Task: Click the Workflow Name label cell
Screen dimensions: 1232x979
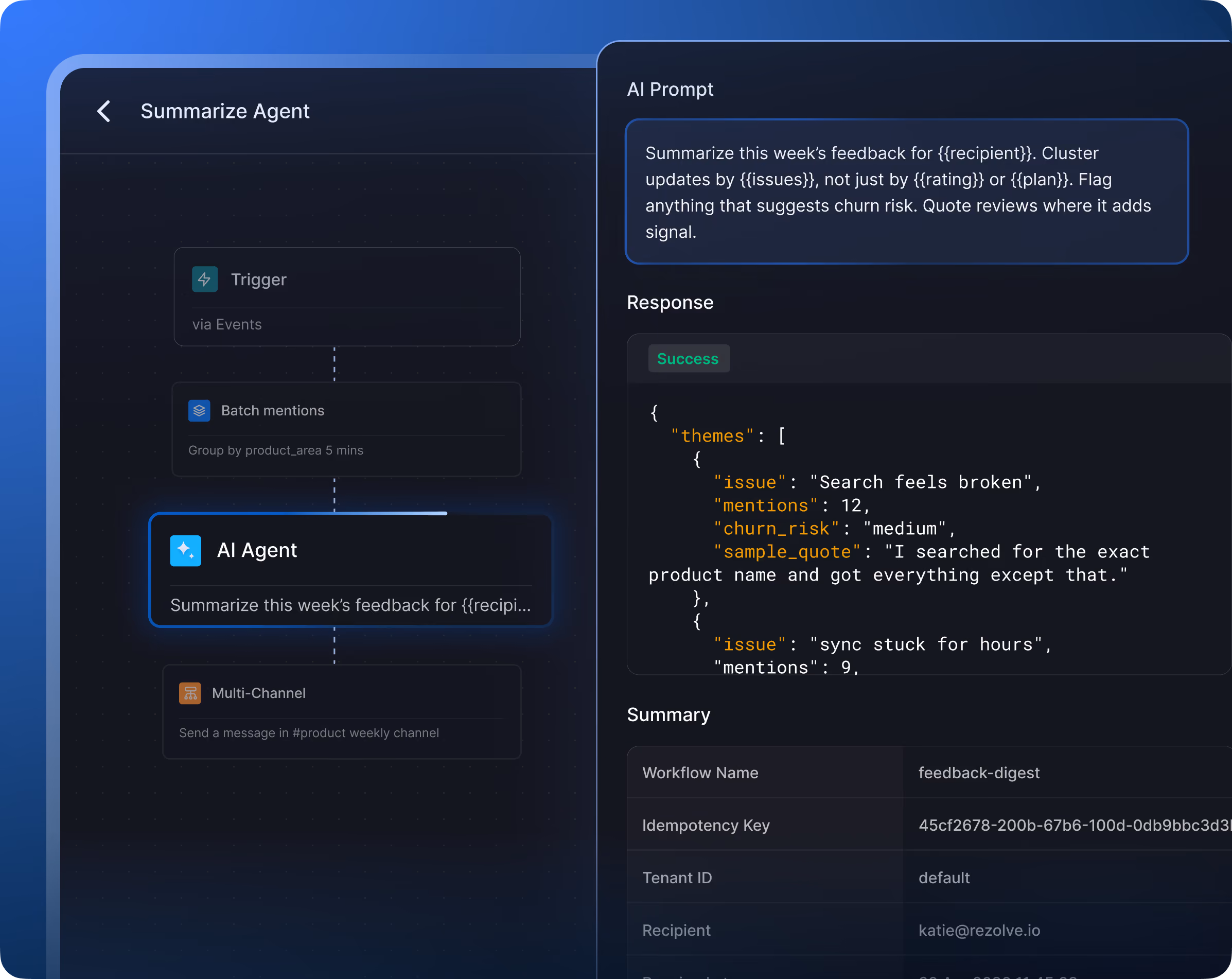Action: 765,772
